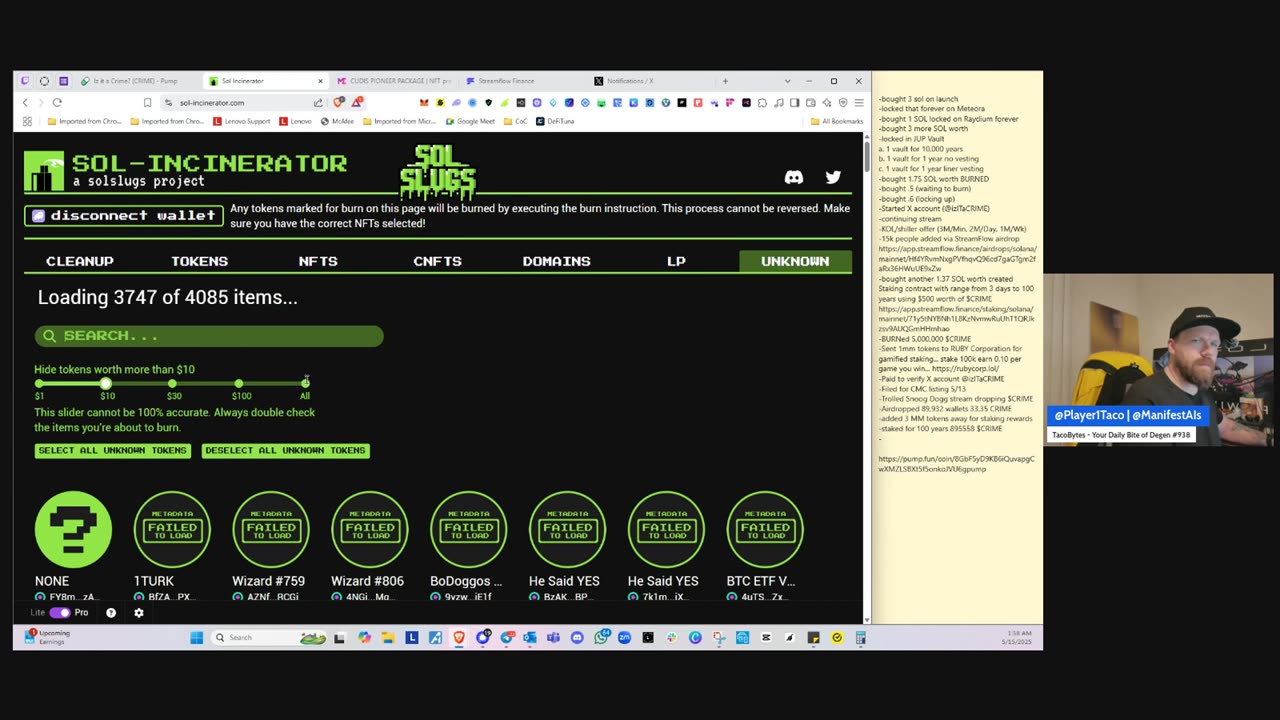Select the NONE question mark token

coord(73,529)
